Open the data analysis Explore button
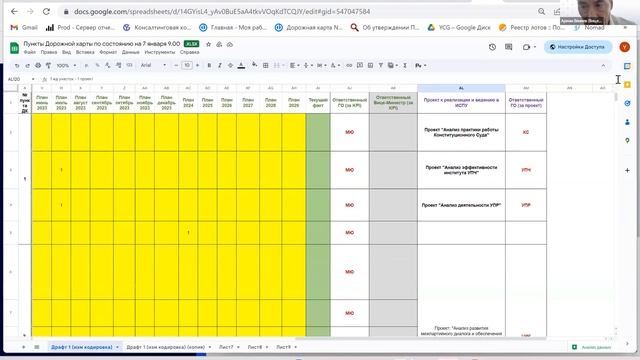This screenshot has width=640, height=360. (592, 347)
